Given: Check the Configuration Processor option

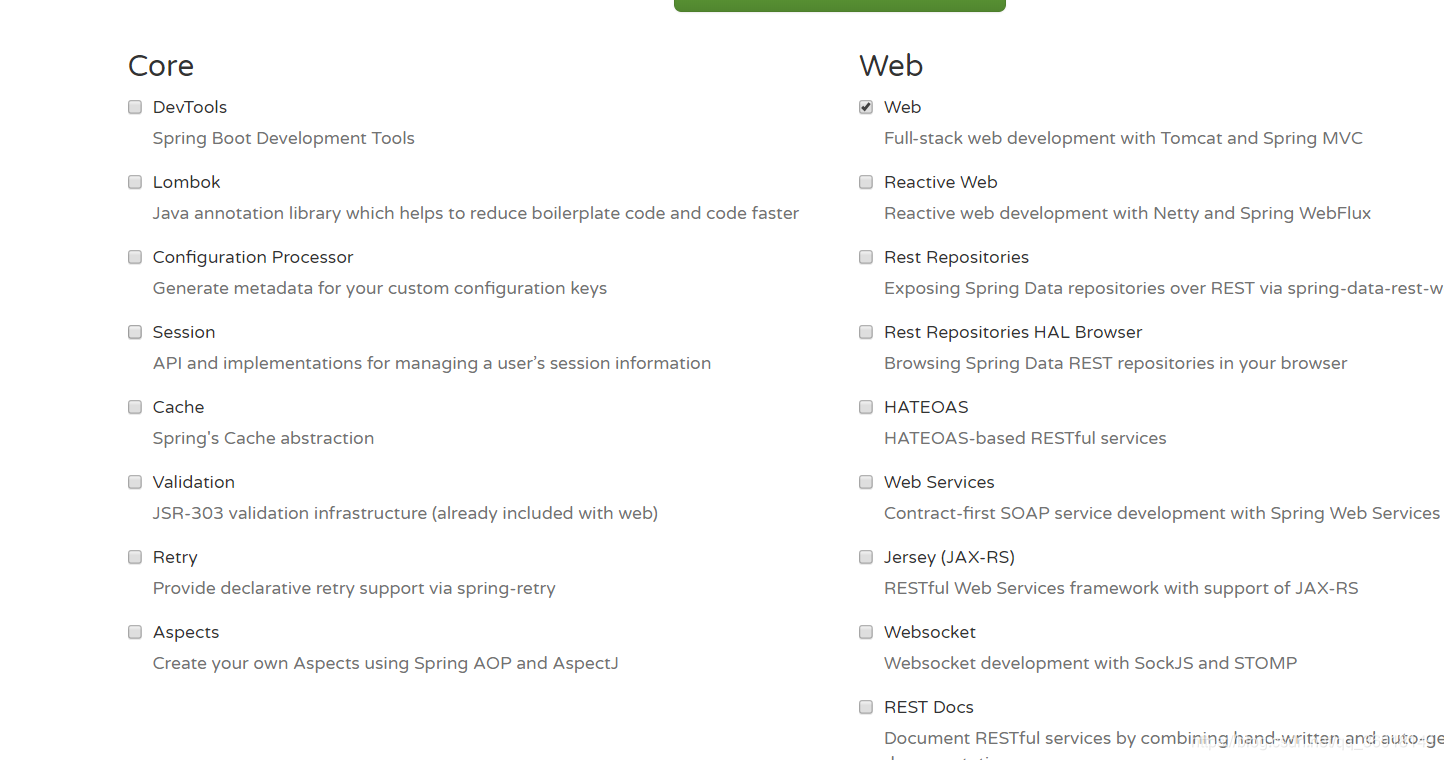Looking at the screenshot, I should pos(135,257).
